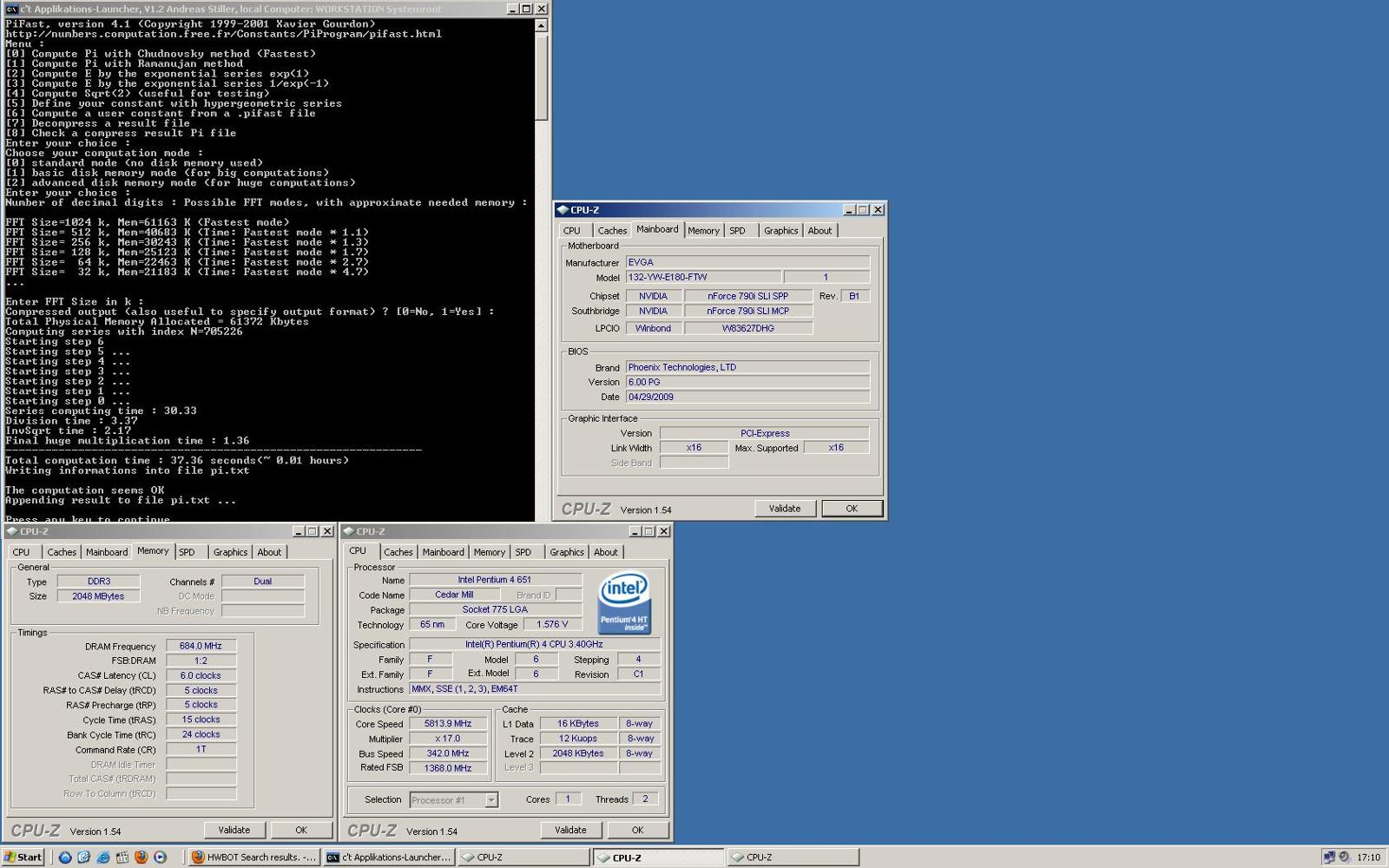Click the Bus Speed value 342.0 MHz
1389x868 pixels.
[x=448, y=753]
